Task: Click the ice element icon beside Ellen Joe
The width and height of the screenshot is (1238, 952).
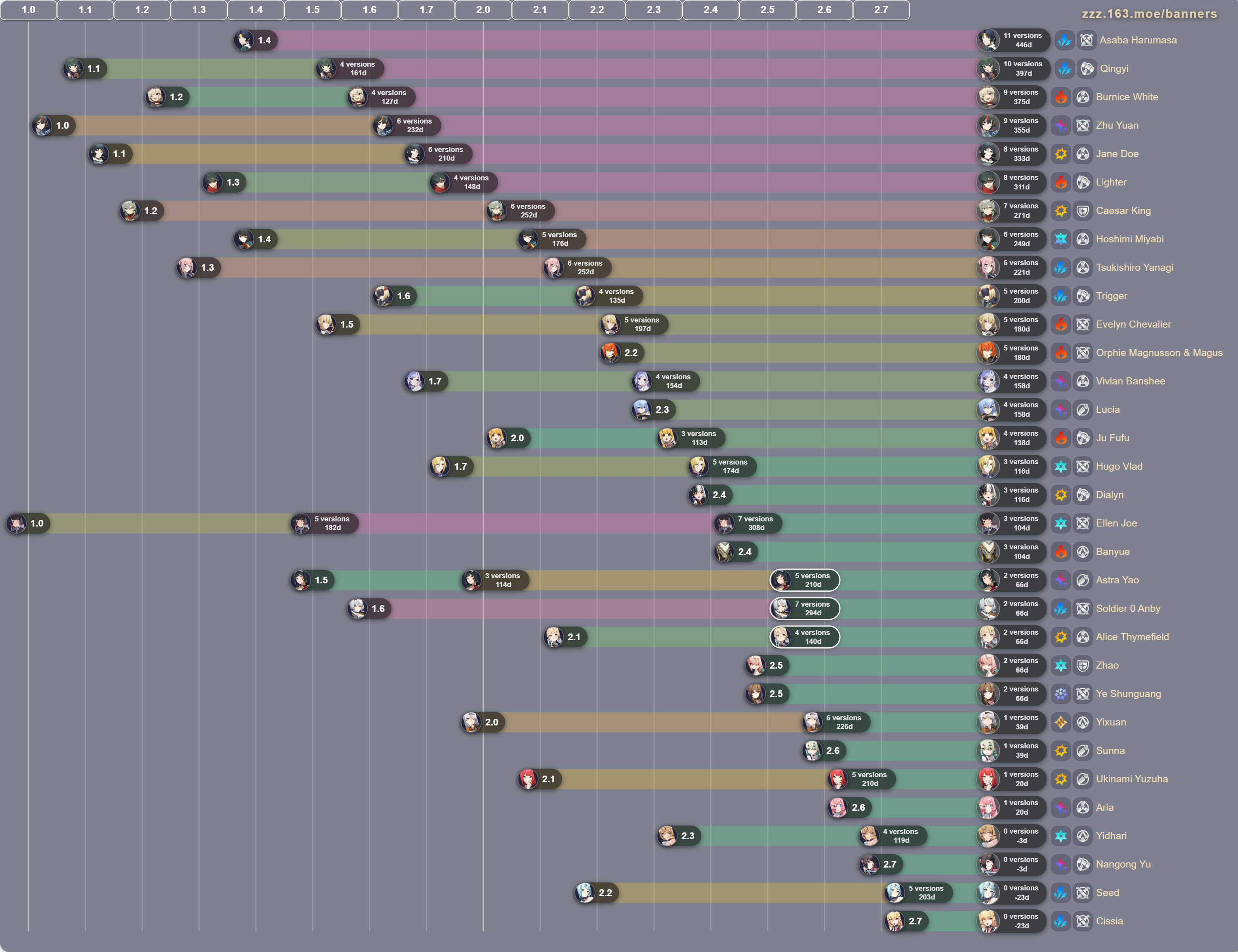Action: (x=1061, y=524)
